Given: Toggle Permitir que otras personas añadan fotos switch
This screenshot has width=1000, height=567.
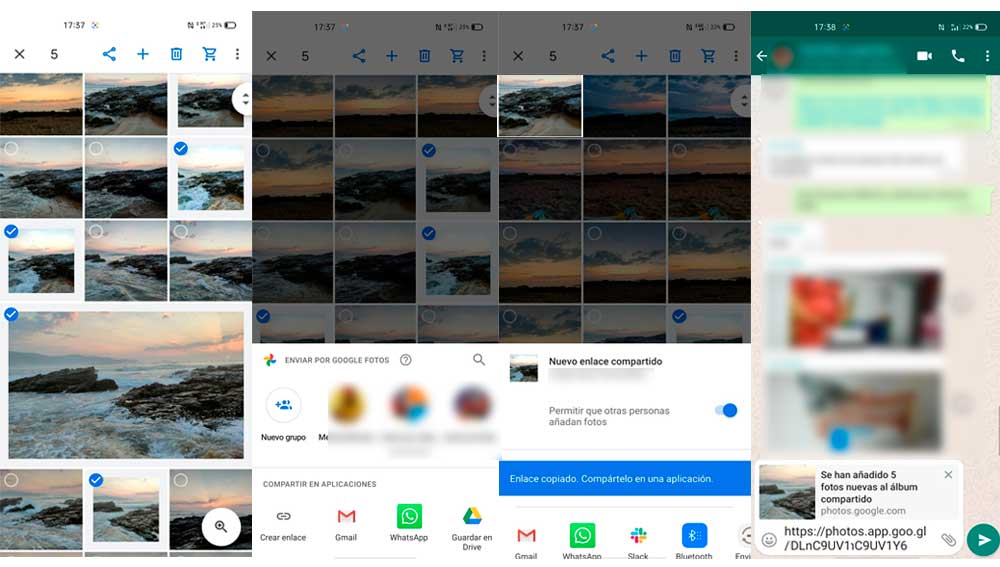Looking at the screenshot, I should point(726,410).
